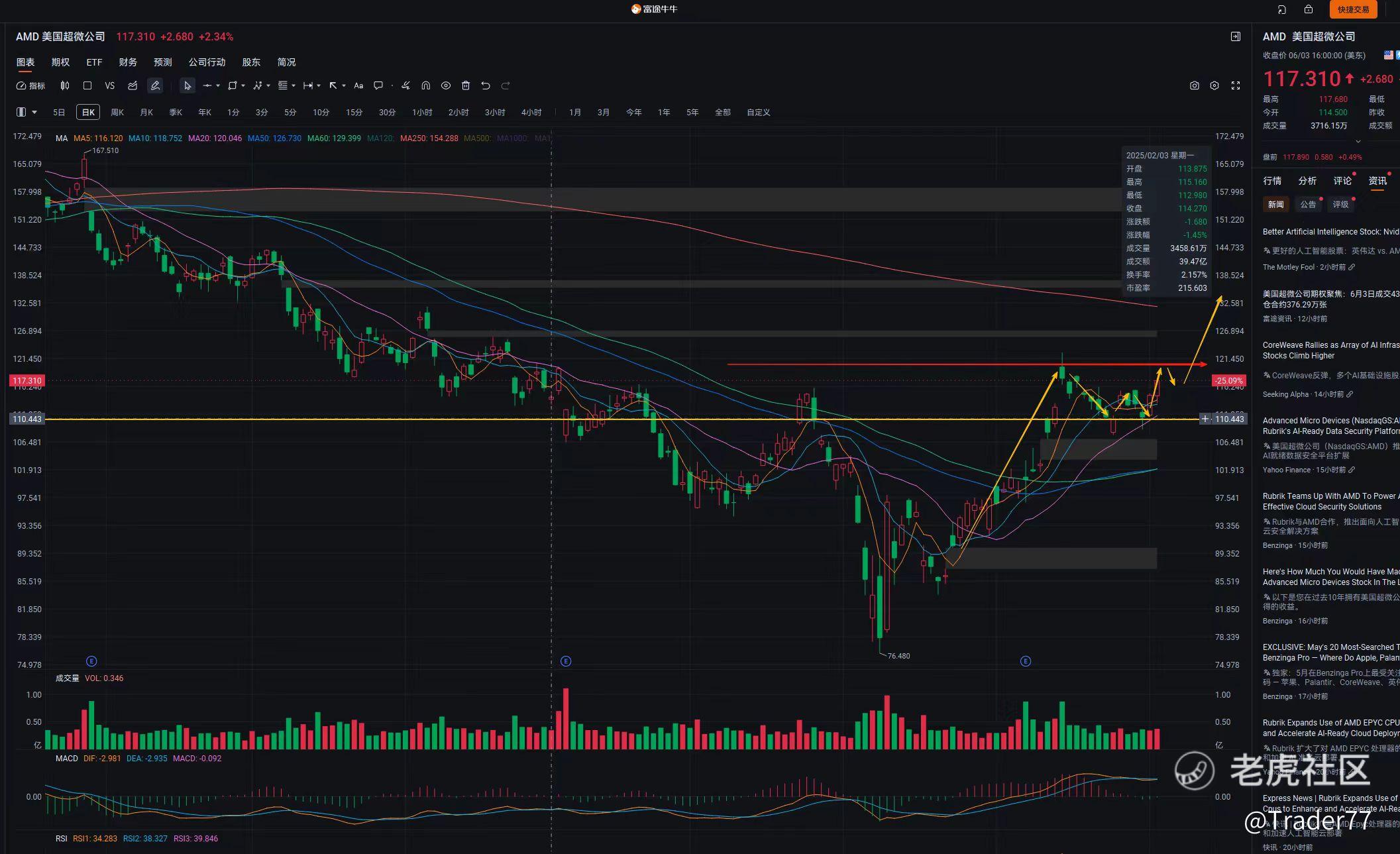This screenshot has height=854, width=1400.
Task: Take a chart screenshot with camera icon
Action: [x=1195, y=85]
